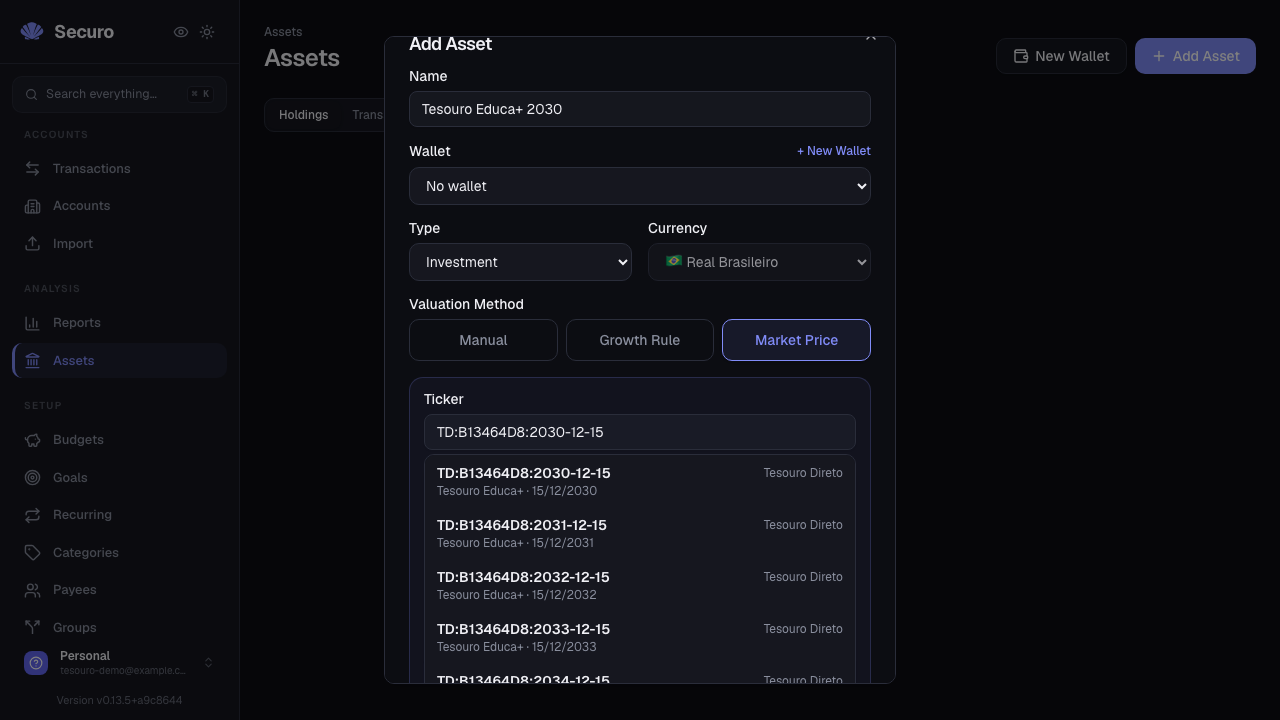Screen dimensions: 1280x720
Task: Choose Market Price valuation method
Action: (796, 340)
